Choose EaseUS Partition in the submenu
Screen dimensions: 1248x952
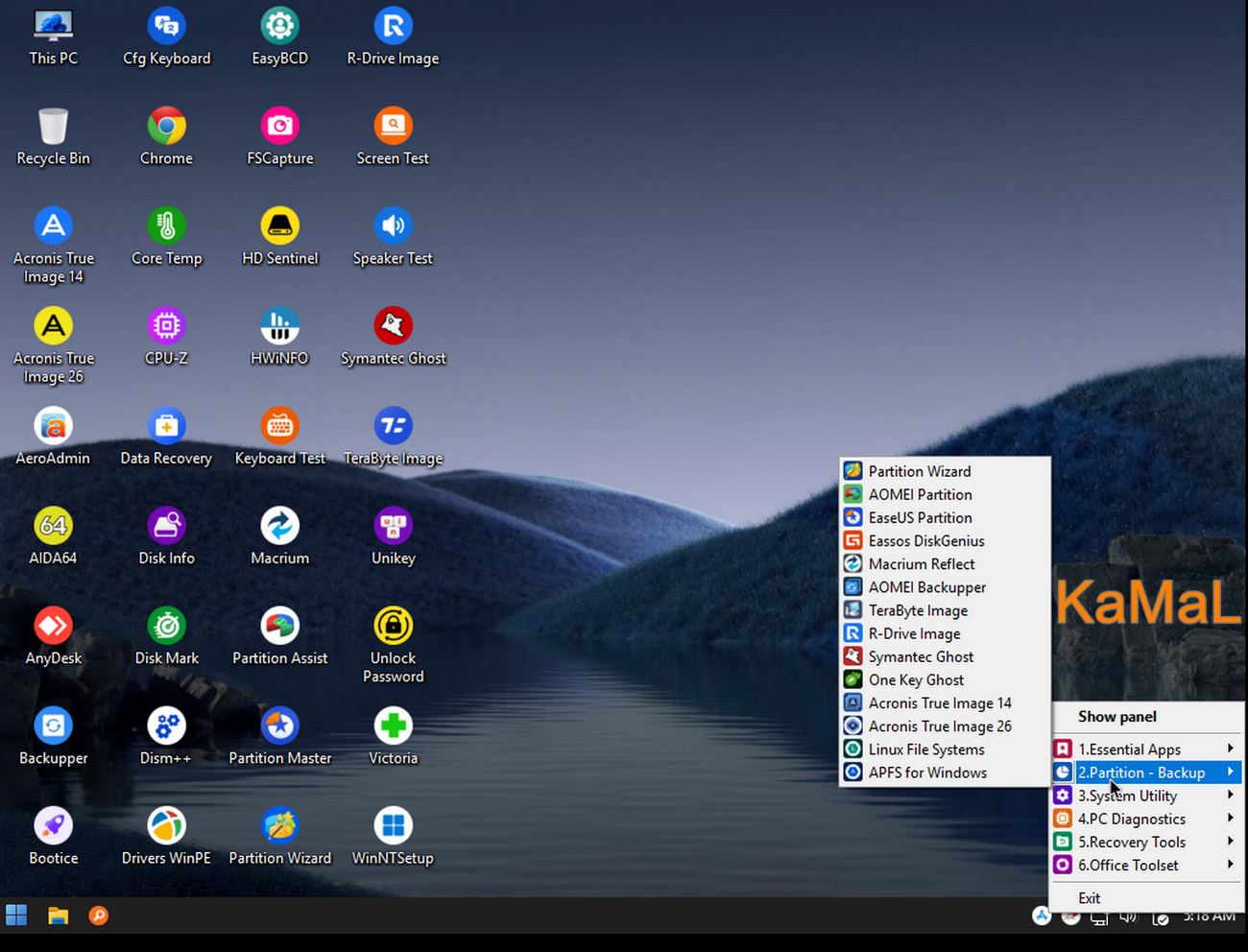click(x=945, y=517)
